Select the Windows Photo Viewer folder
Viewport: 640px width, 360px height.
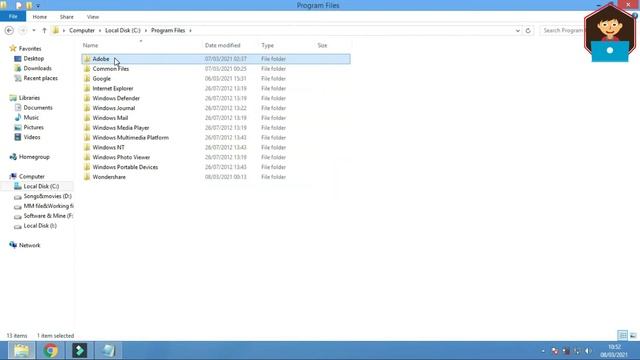[x=121, y=157]
